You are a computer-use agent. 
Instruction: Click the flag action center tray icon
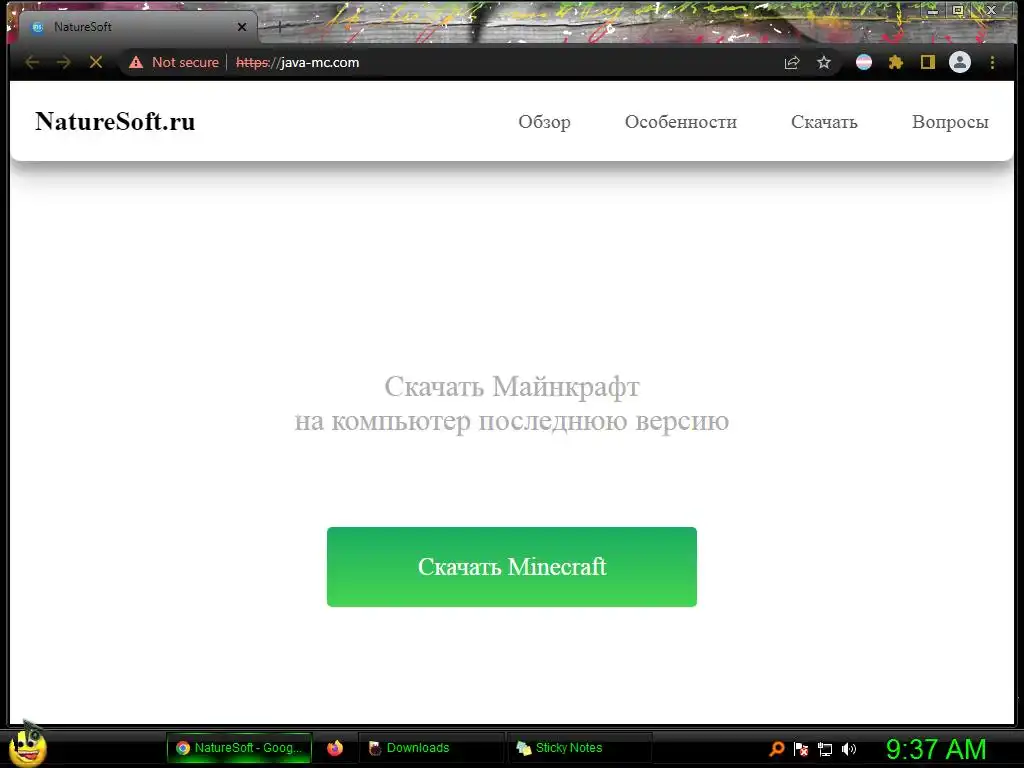pos(801,749)
